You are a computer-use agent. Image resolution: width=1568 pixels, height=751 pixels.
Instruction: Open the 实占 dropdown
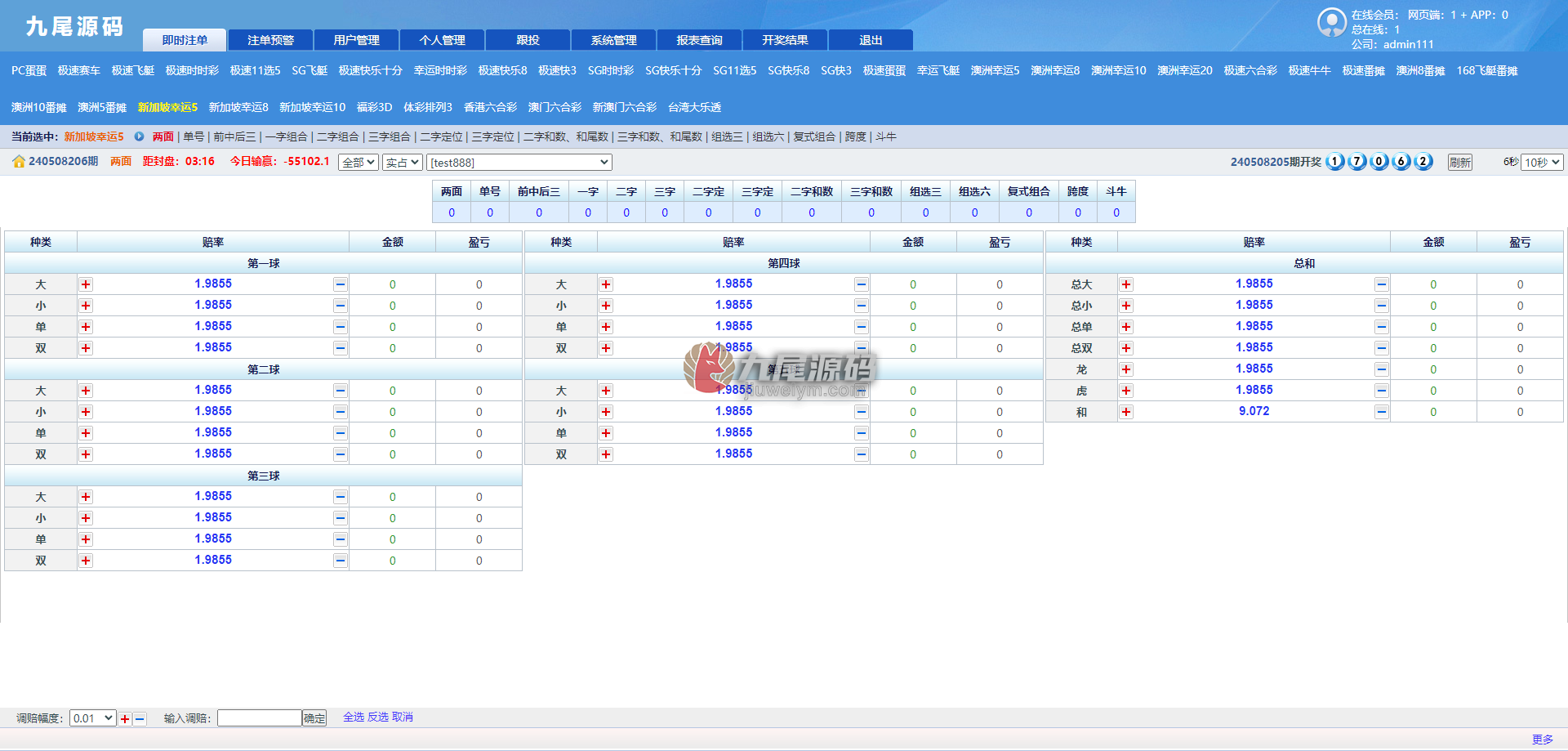coord(403,163)
